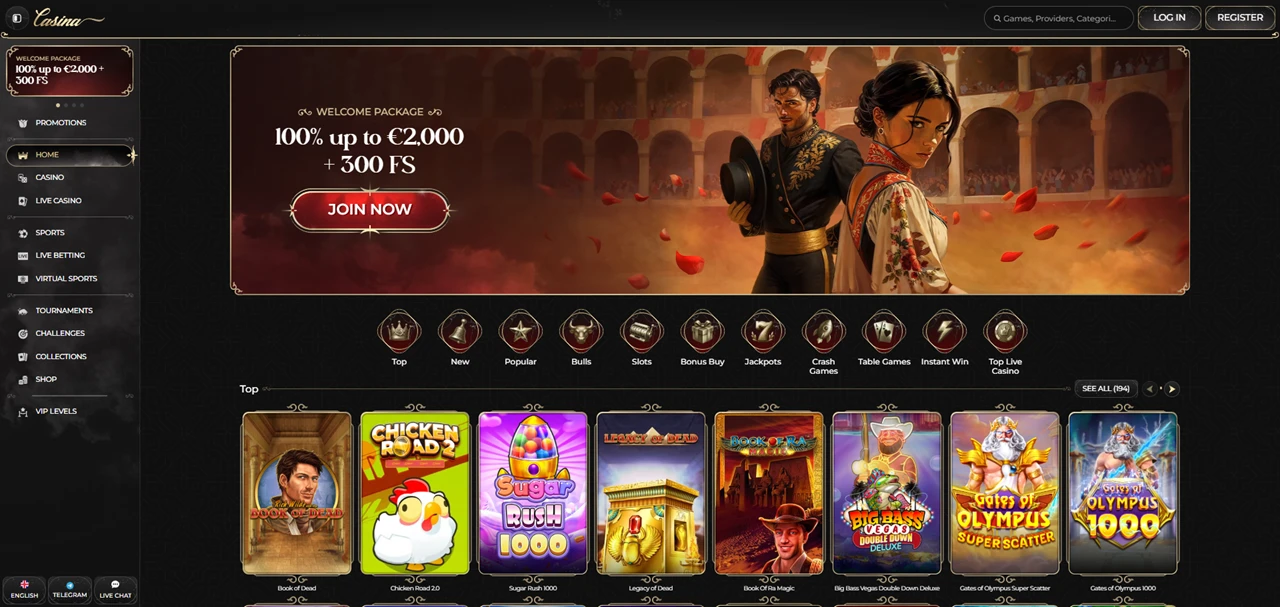Screen dimensions: 1280x607
Task: Click the JOIN NOW banner button
Action: point(370,210)
